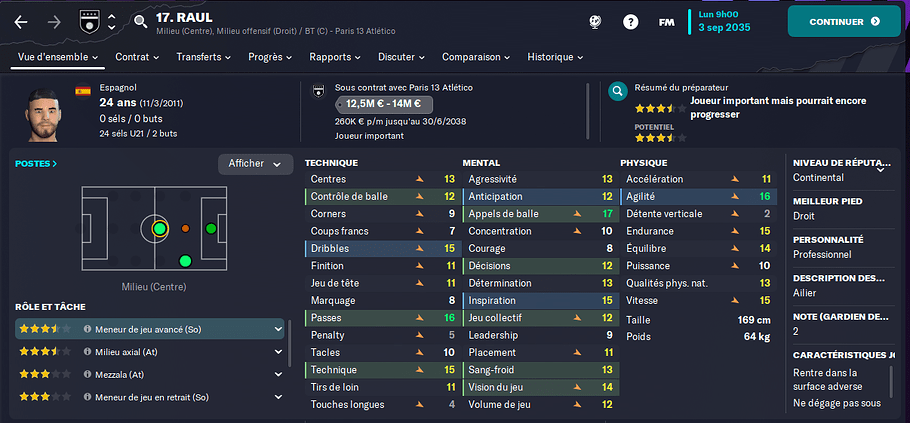Screen dimensions: 910x423
Task: Click the role list scrollbar
Action: [x=290, y=343]
